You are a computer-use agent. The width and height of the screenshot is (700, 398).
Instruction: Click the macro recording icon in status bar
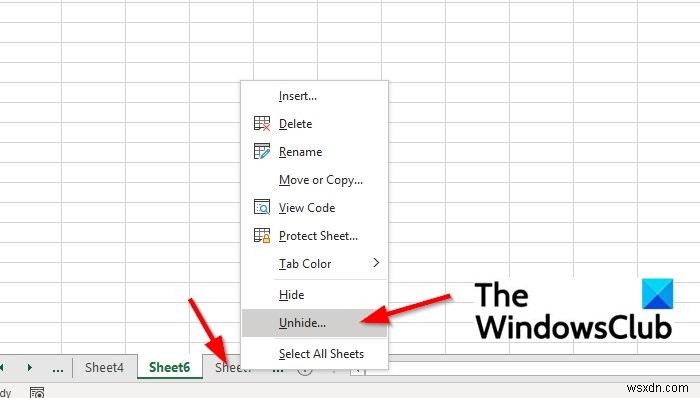point(37,393)
